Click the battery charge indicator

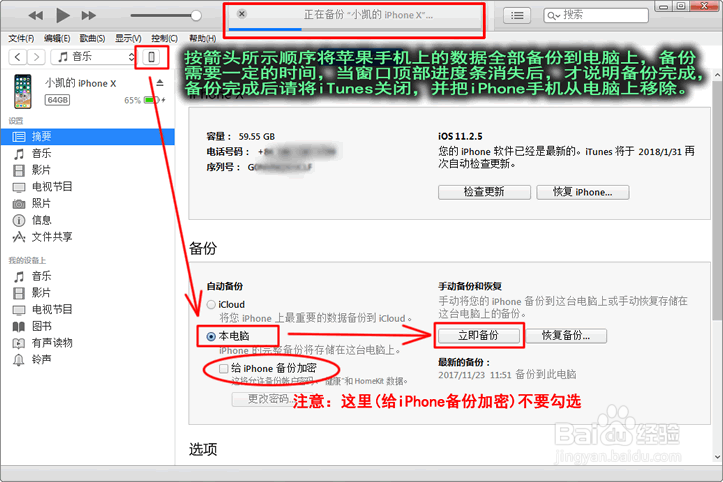(x=151, y=100)
